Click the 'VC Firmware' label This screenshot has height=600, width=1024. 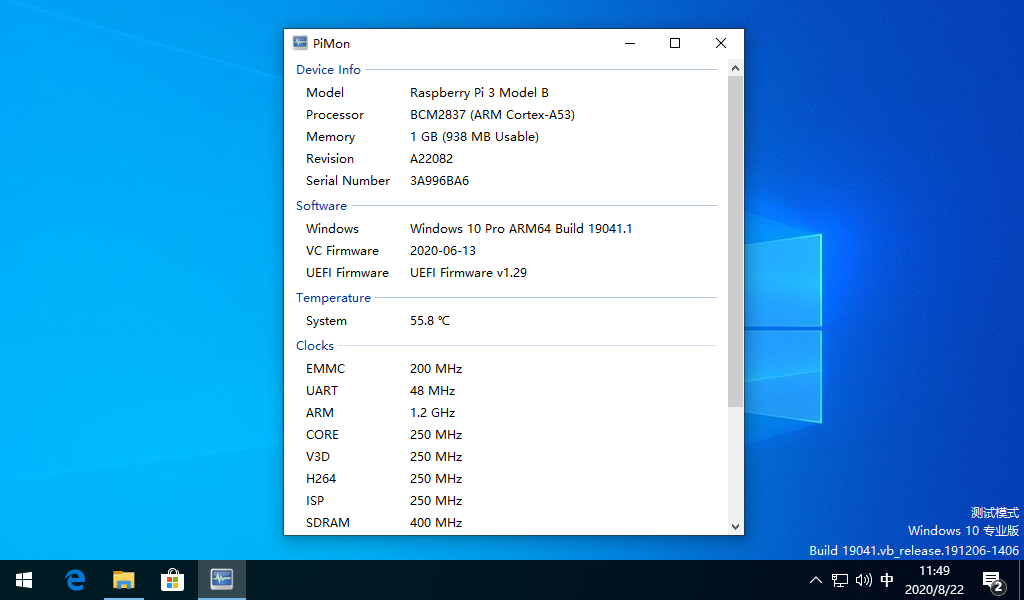point(342,251)
